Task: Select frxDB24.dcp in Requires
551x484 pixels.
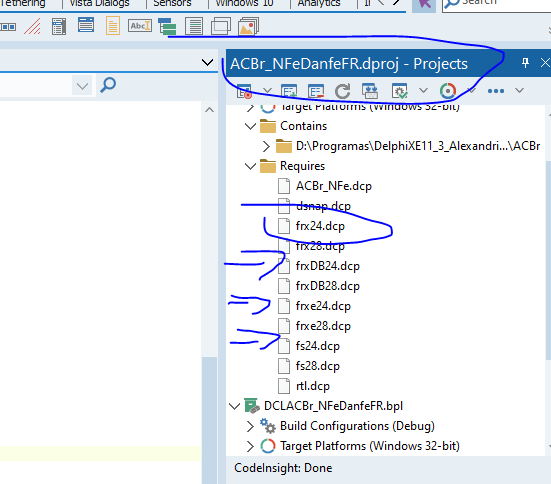Action: pos(328,266)
